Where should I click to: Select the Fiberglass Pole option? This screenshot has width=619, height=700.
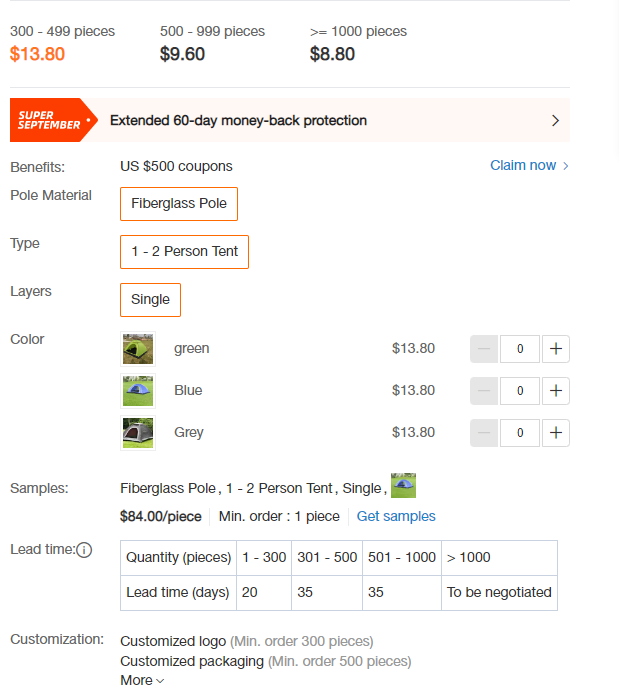179,204
